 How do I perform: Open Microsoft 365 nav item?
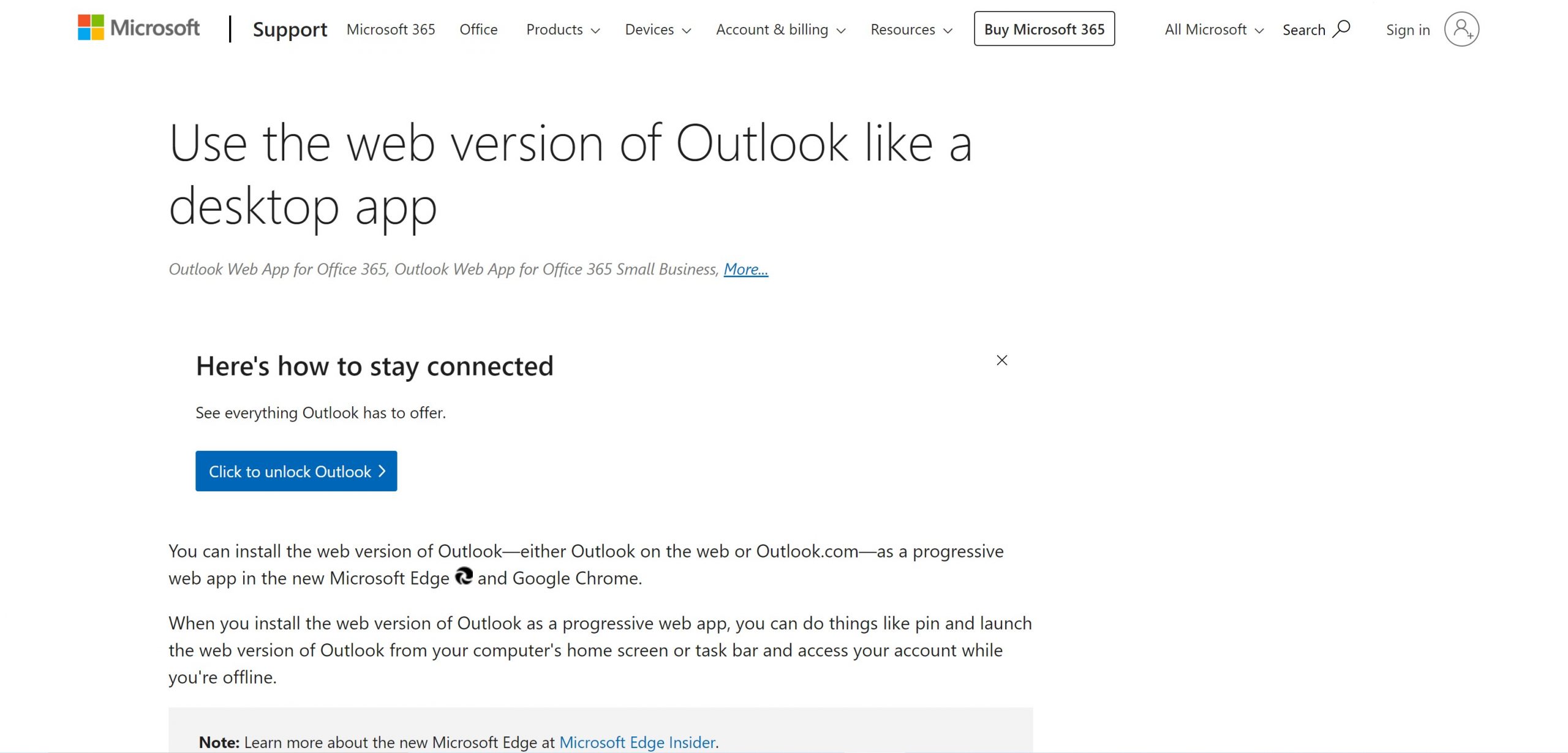click(391, 29)
